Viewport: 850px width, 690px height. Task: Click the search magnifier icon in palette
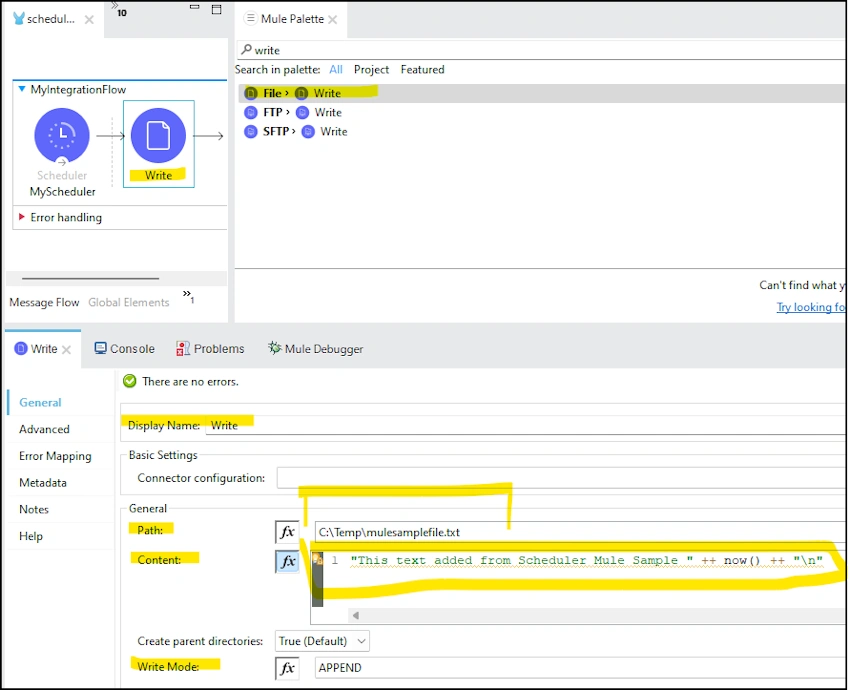(246, 50)
